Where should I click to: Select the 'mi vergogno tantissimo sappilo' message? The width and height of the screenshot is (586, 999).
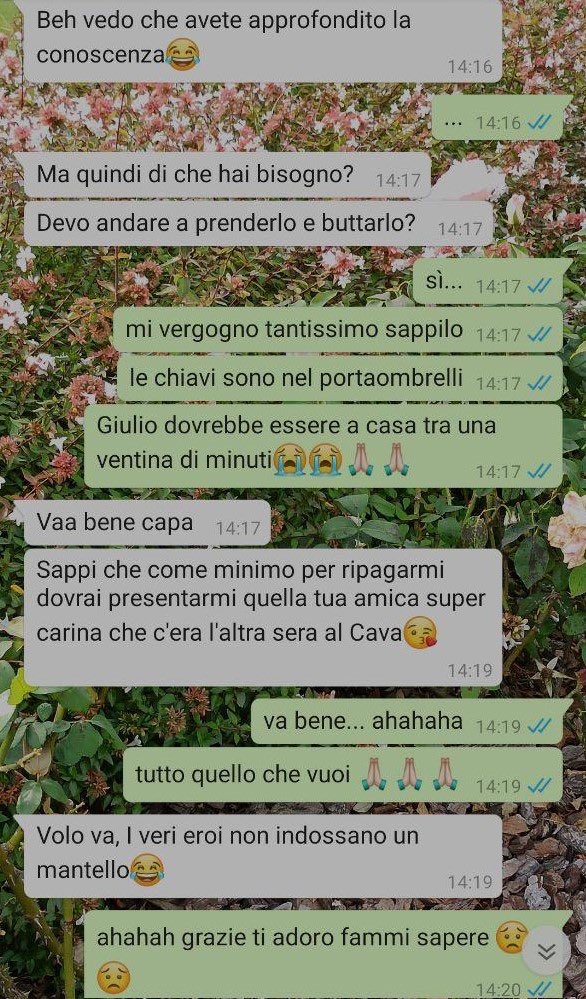(x=338, y=330)
